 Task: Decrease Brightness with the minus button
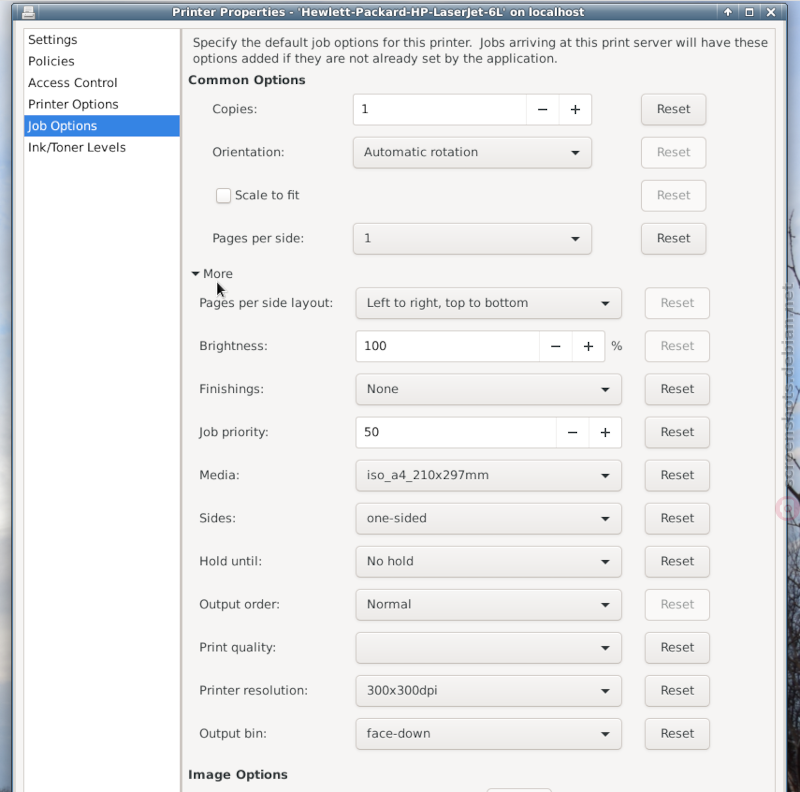[556, 346]
